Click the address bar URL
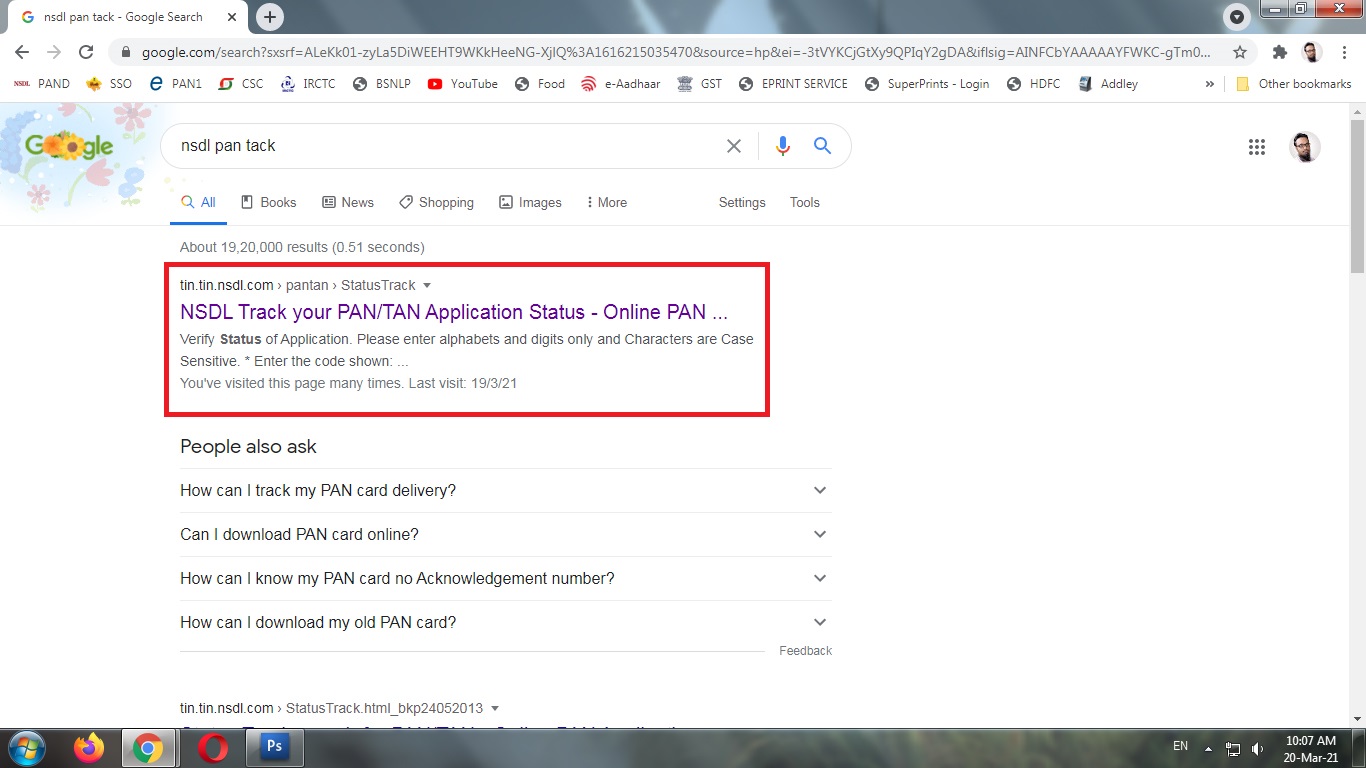The height and width of the screenshot is (768, 1366). [x=675, y=52]
